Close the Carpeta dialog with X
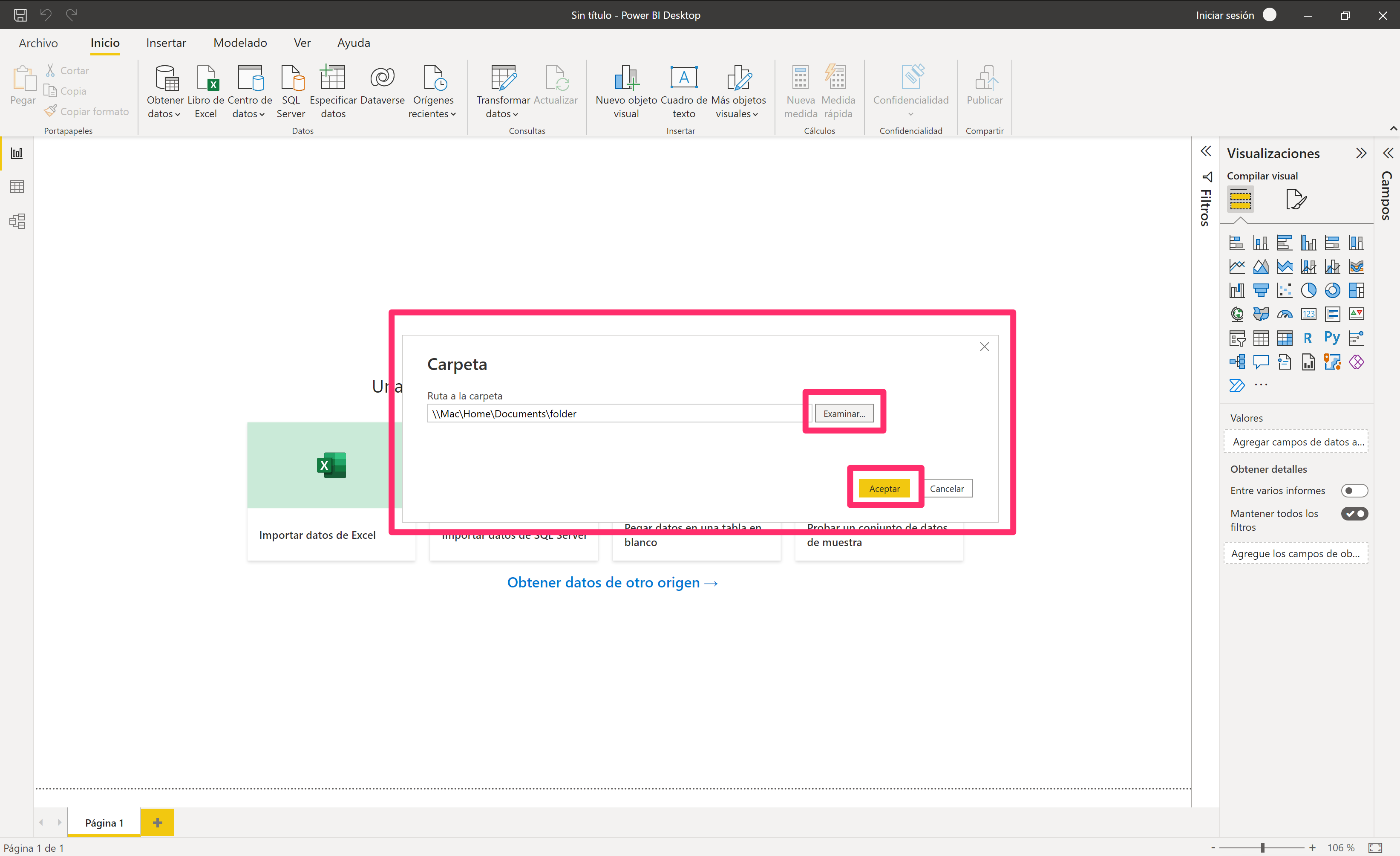The height and width of the screenshot is (856, 1400). 984,347
